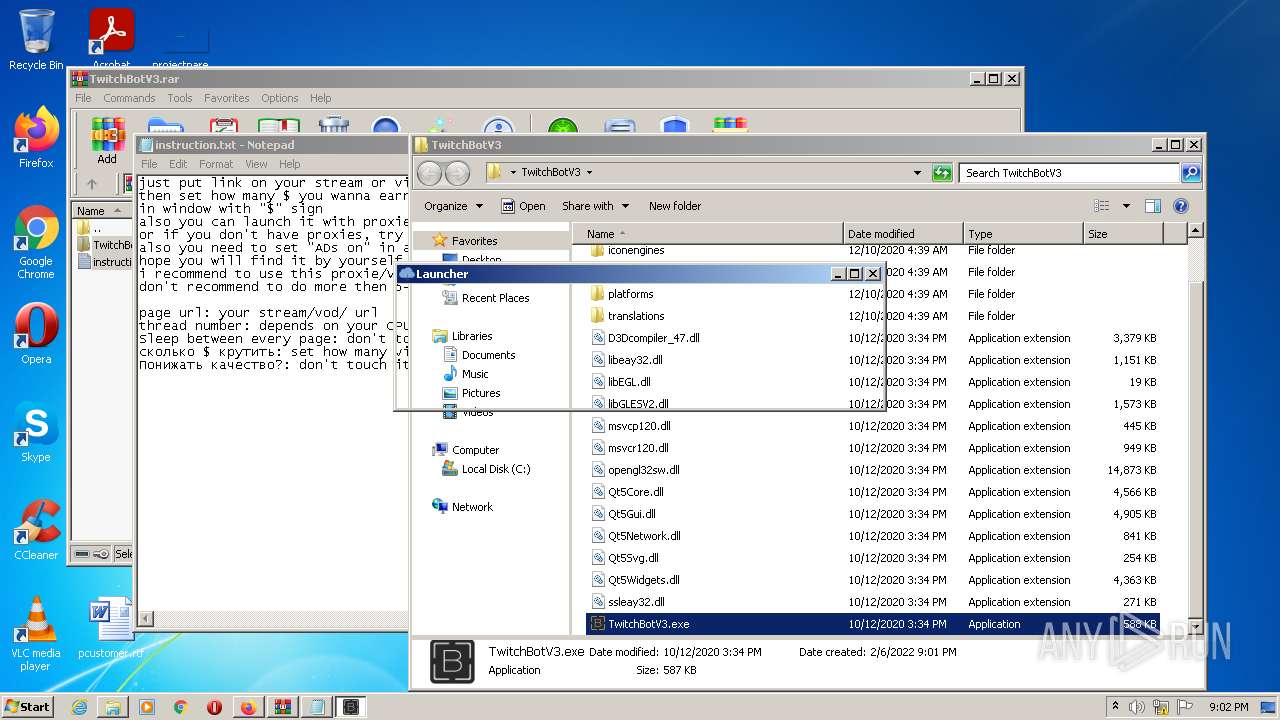
Task: Refresh the TwitchBotV3 folder view
Action: (941, 173)
